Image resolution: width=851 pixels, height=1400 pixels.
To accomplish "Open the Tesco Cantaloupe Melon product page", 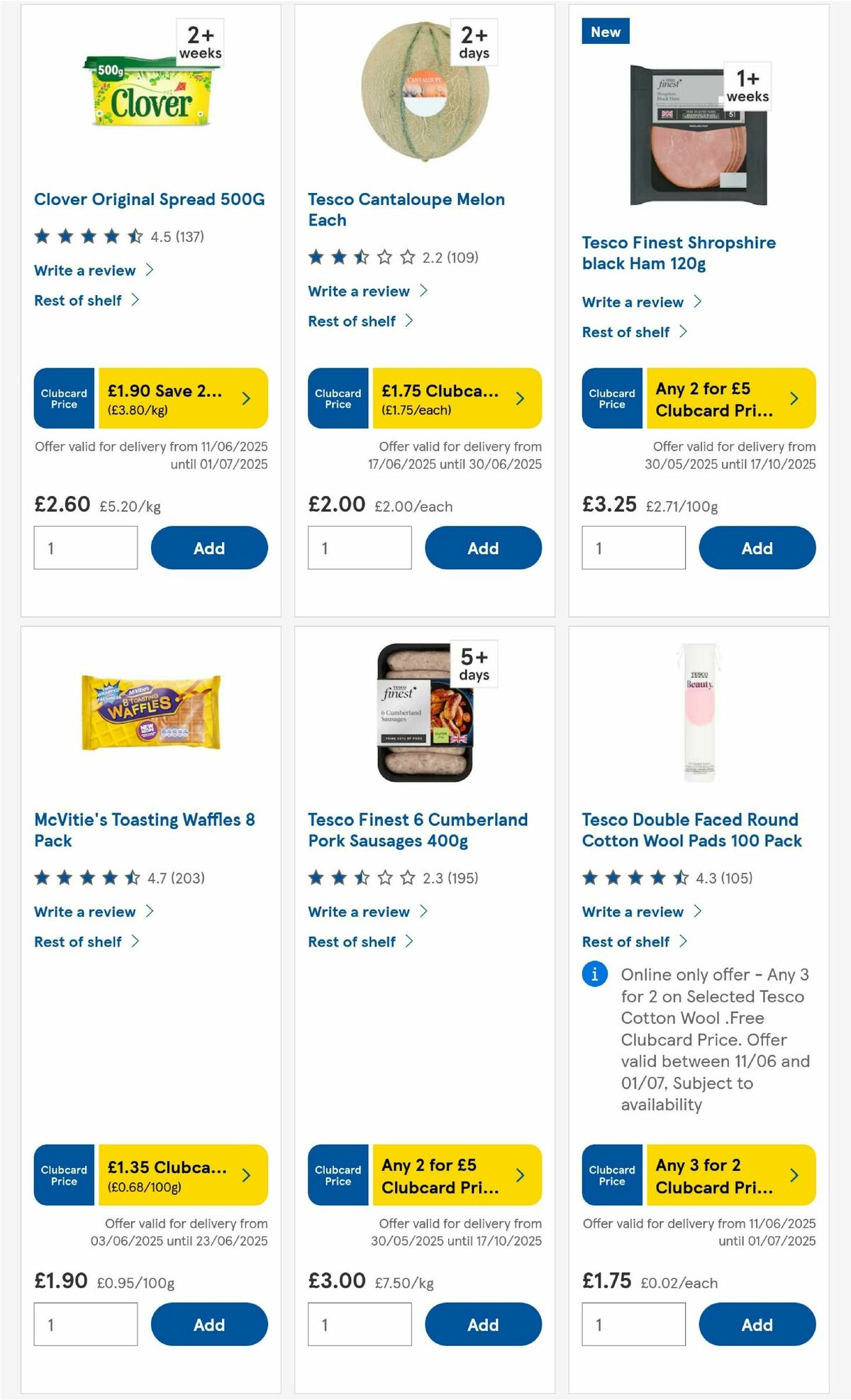I will [x=406, y=209].
